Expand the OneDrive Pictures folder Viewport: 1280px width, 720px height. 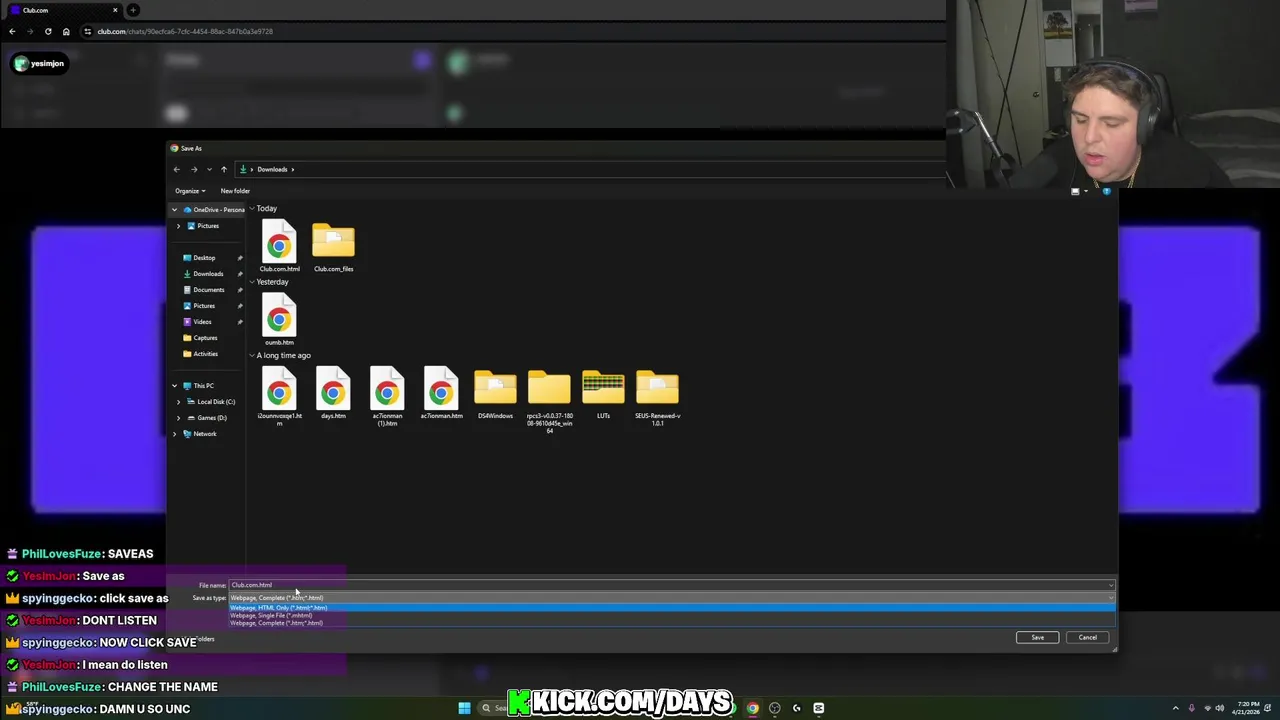coord(179,226)
